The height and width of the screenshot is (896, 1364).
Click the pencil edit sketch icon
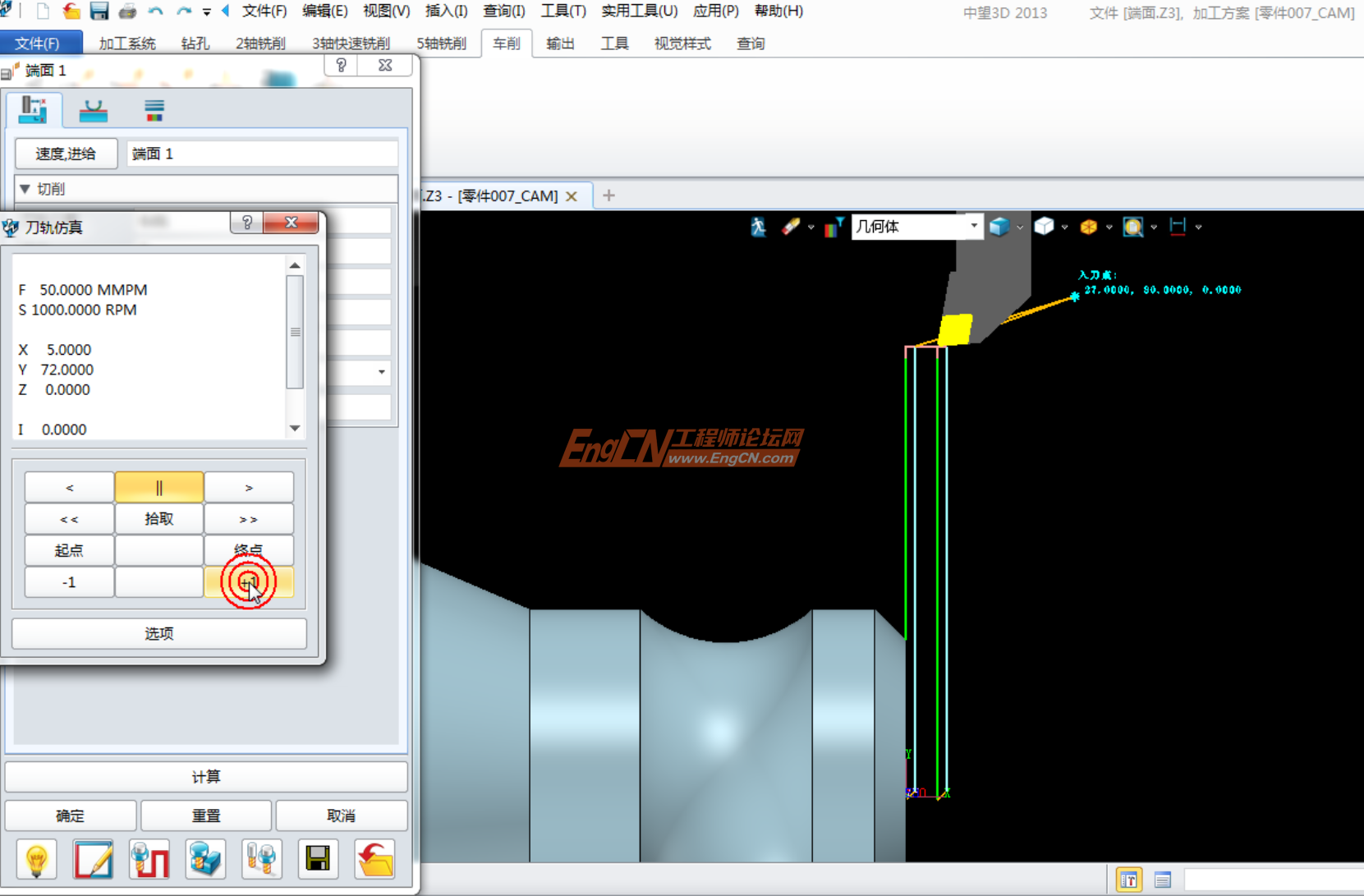tap(93, 859)
